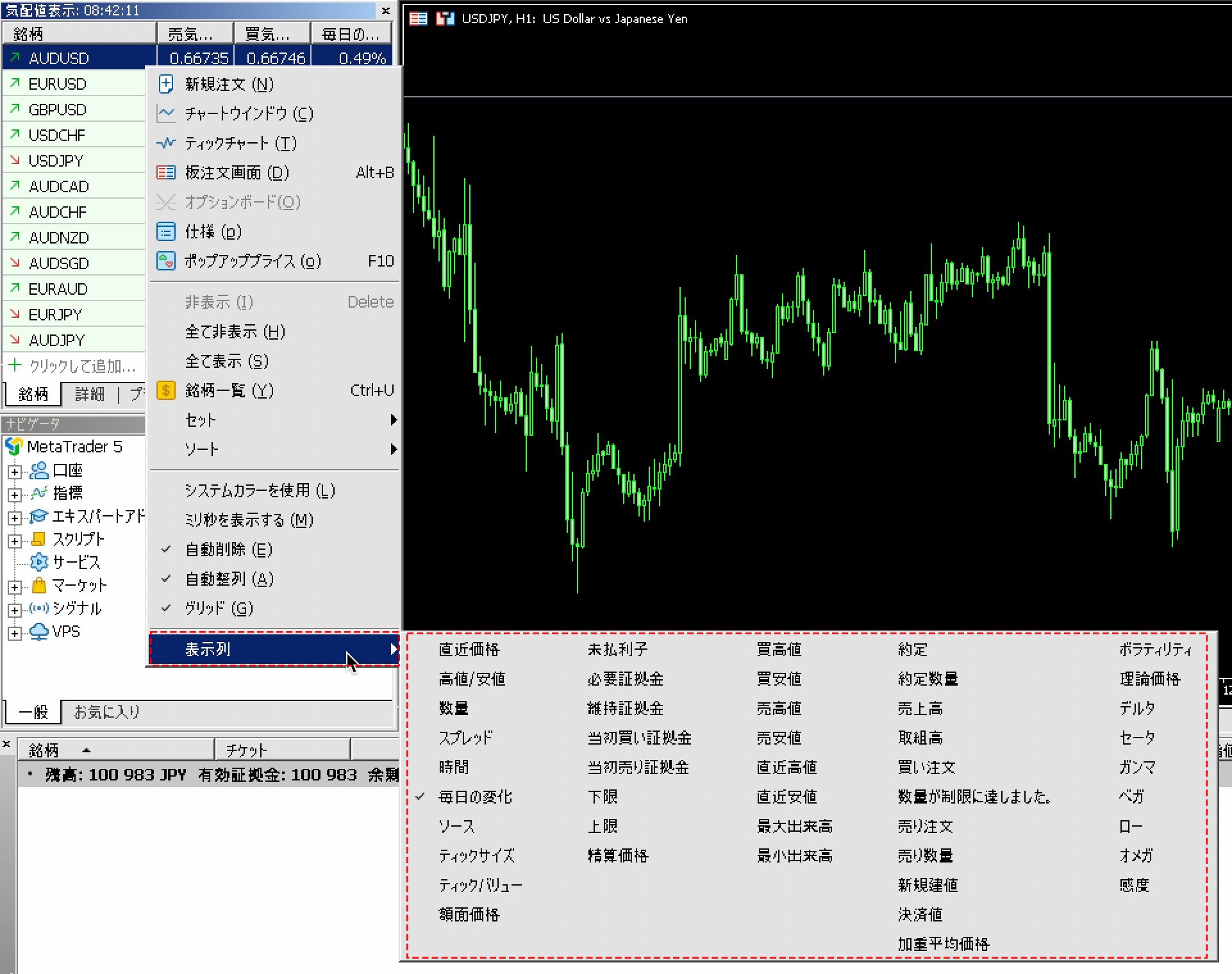Click the 新規注文 new order icon
The width and height of the screenshot is (1232, 974).
click(166, 84)
